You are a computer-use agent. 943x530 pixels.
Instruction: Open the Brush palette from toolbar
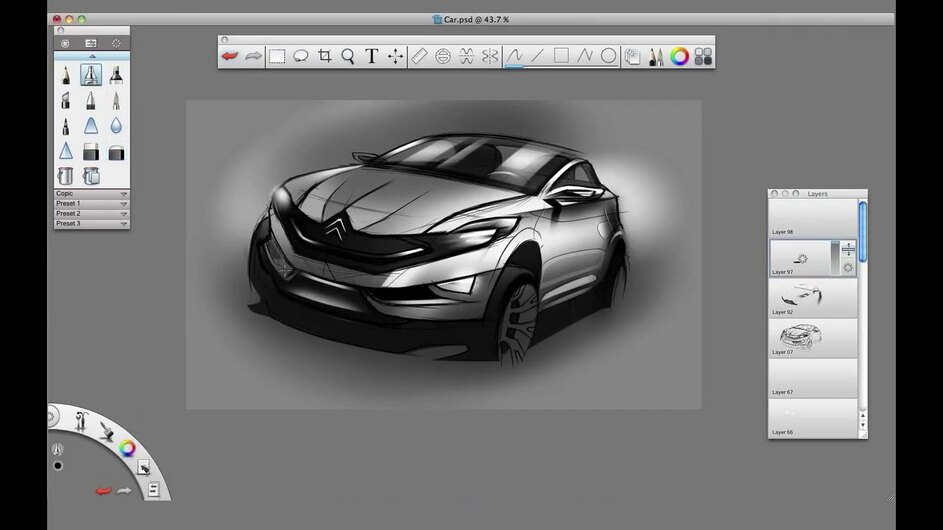point(656,57)
